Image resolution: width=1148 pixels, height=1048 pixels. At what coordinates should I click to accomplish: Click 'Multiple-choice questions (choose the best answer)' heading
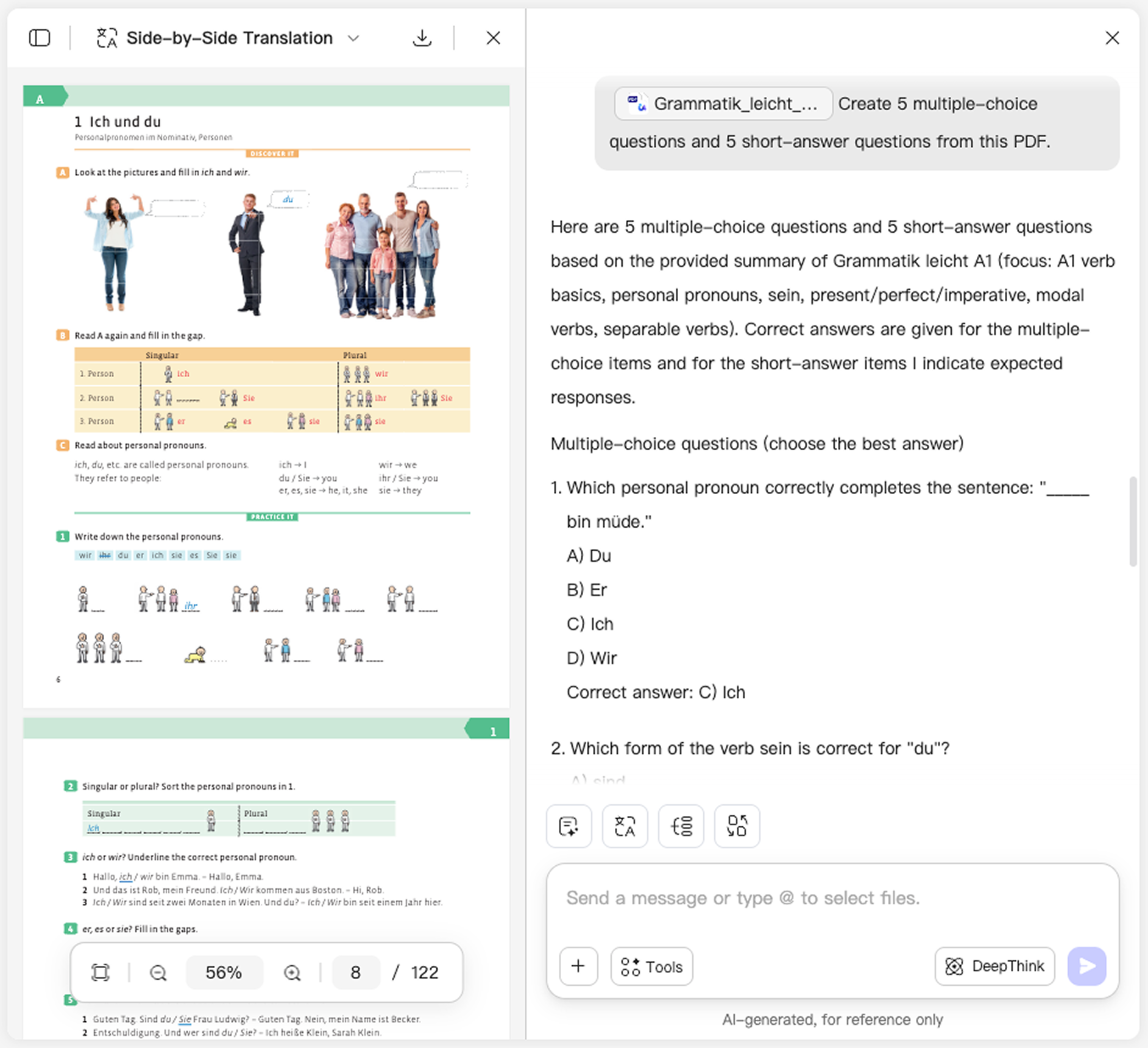pyautogui.click(x=757, y=444)
